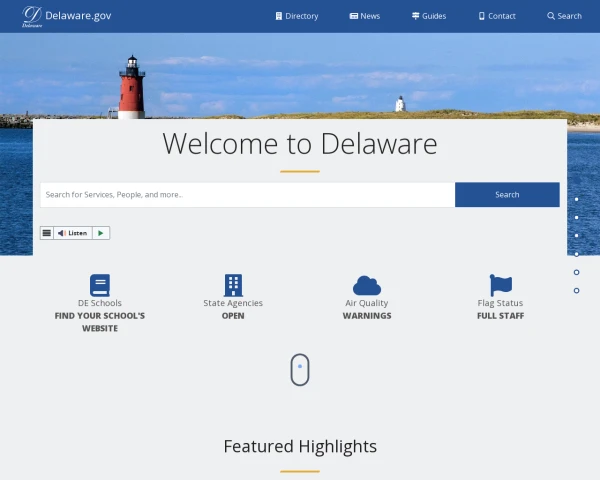Click the Delaware.gov logo in header
The image size is (600, 480).
click(x=66, y=16)
